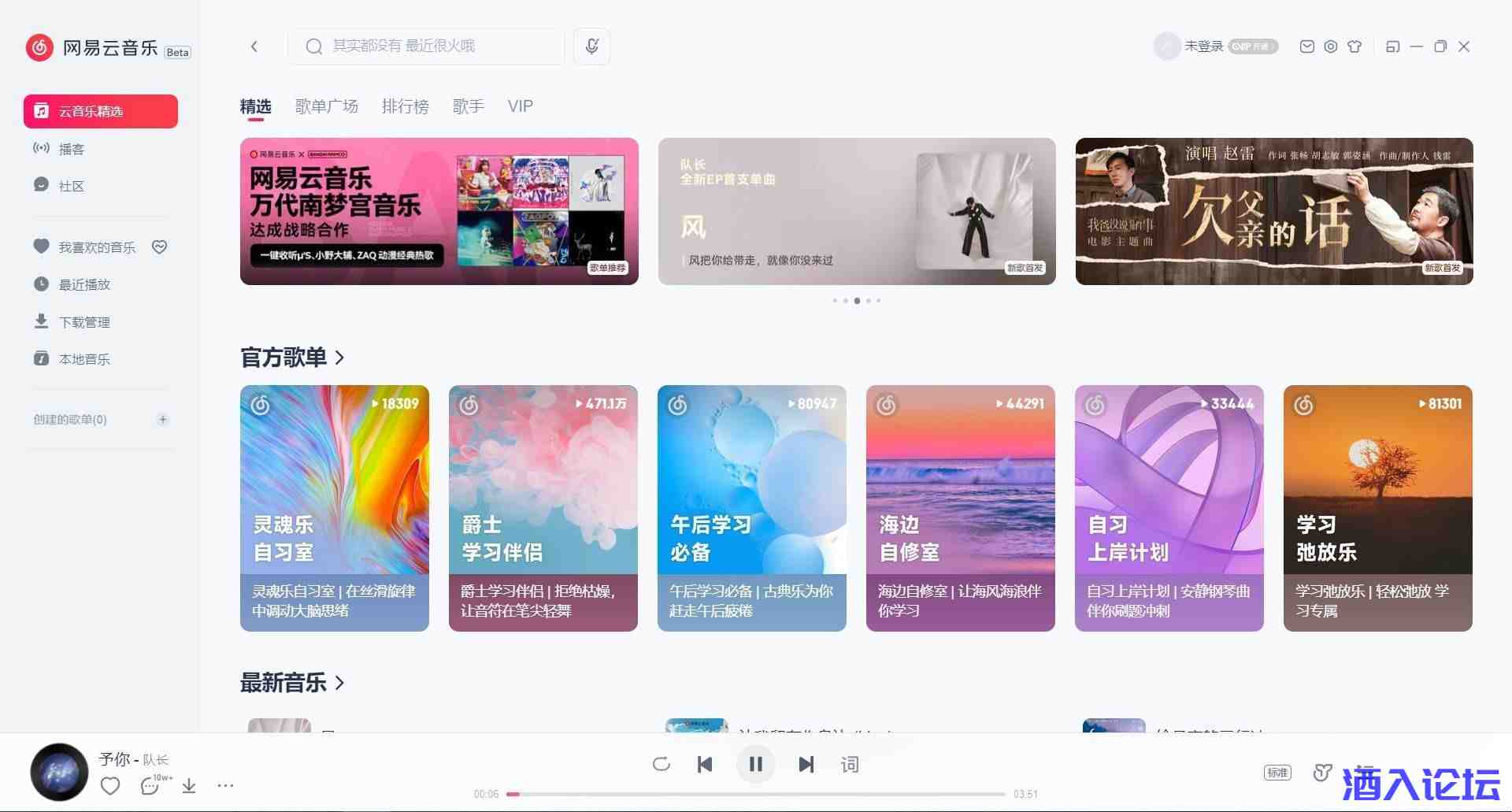The width and height of the screenshot is (1512, 812).
Task: Expand the 创建的歌单(0) list
Action: click(70, 420)
